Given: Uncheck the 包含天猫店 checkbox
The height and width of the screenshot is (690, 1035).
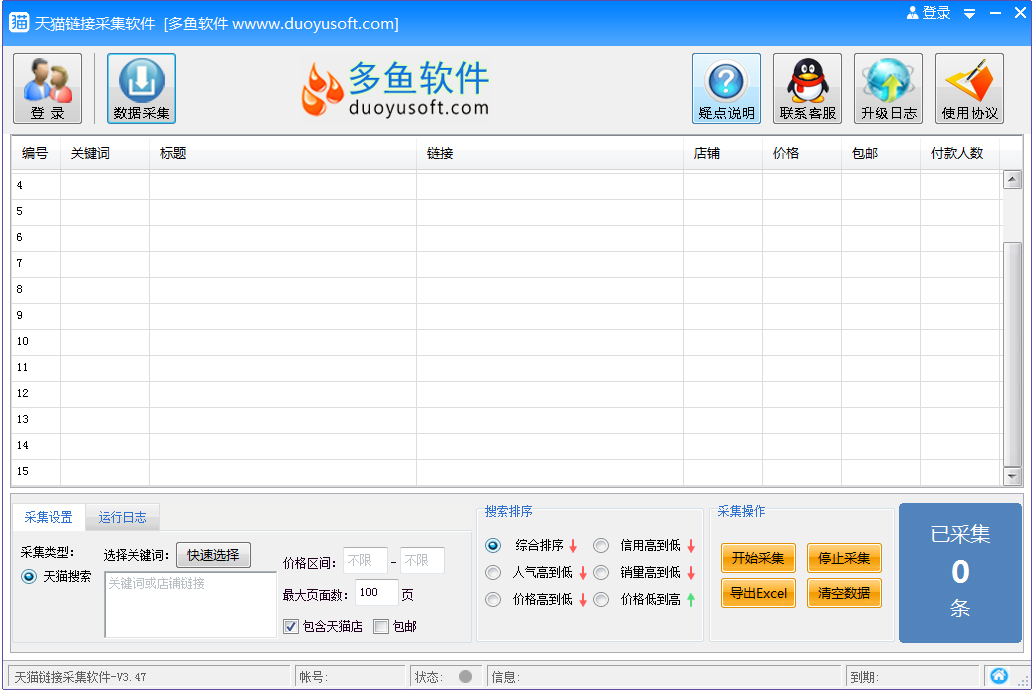Looking at the screenshot, I should pyautogui.click(x=290, y=627).
